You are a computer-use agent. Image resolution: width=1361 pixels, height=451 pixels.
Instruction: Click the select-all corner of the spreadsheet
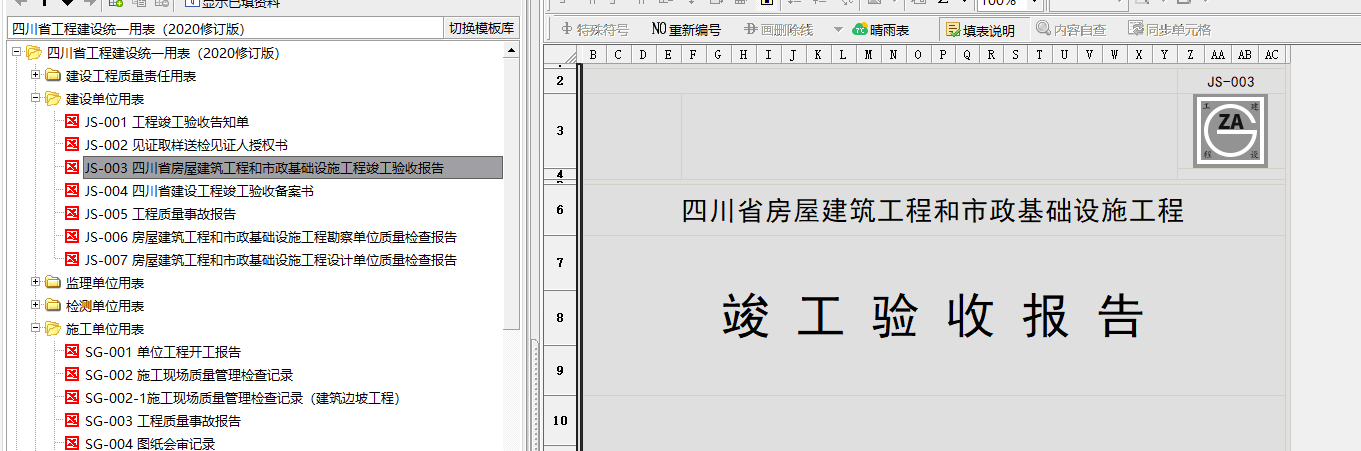[x=560, y=55]
